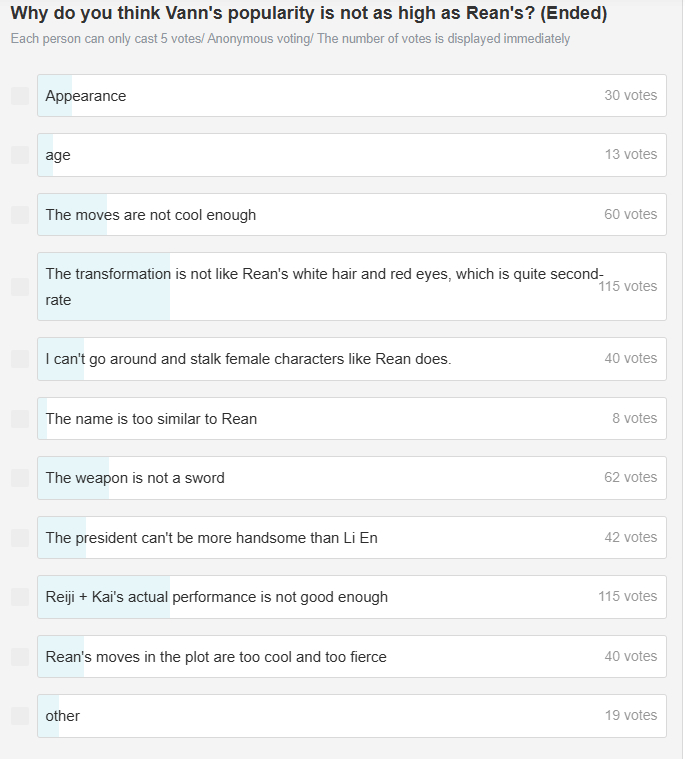The image size is (685, 759).
Task: Click the 'The name is too similar to Rean' text
Action: (x=151, y=419)
